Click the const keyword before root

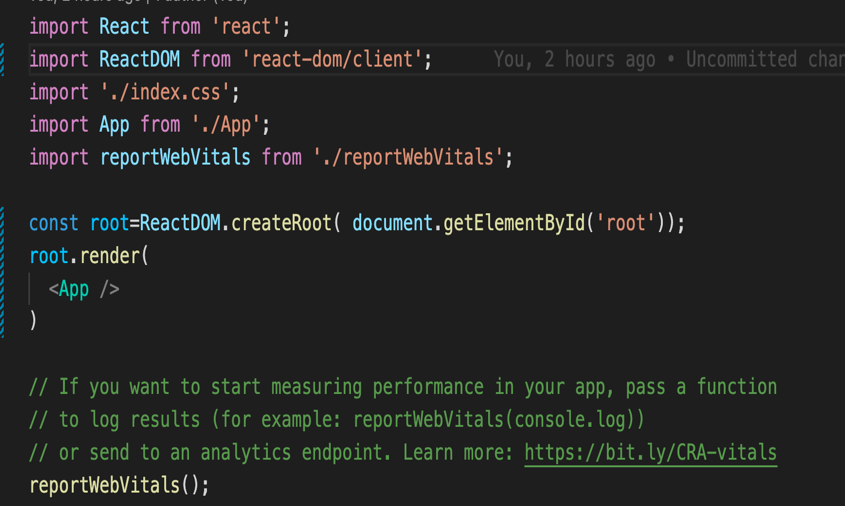coord(54,223)
